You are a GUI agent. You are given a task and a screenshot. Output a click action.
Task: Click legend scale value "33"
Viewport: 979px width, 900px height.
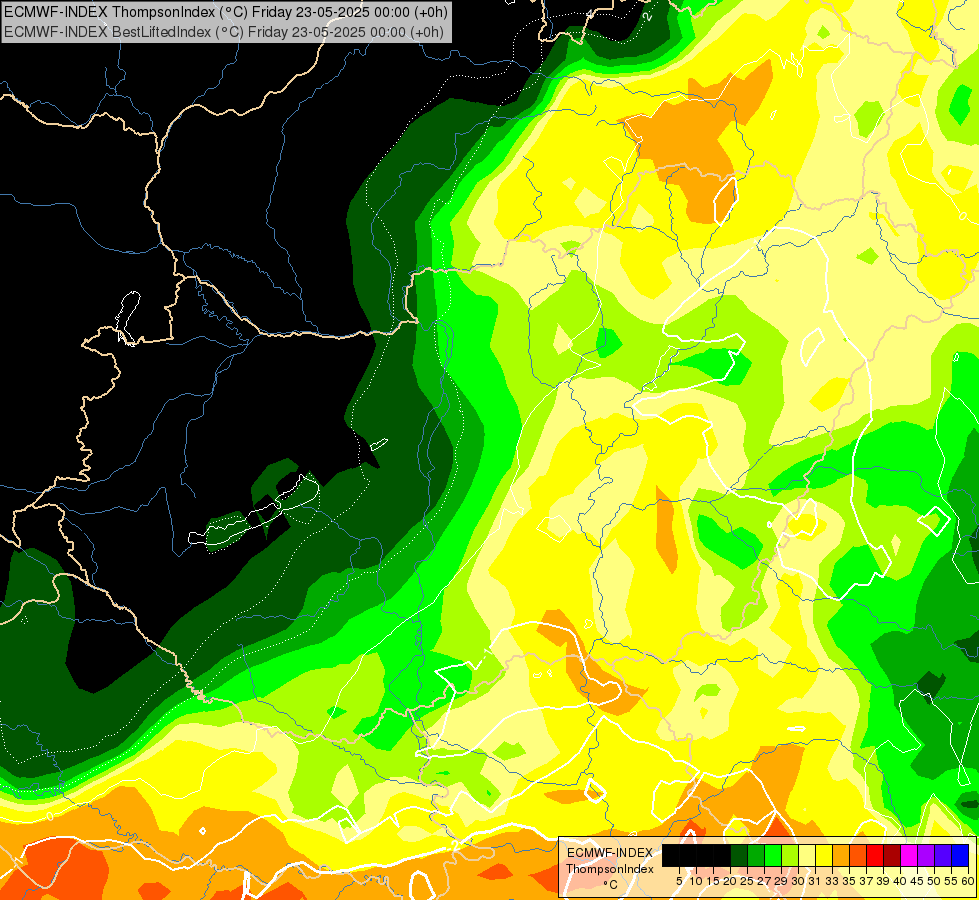coord(832,881)
